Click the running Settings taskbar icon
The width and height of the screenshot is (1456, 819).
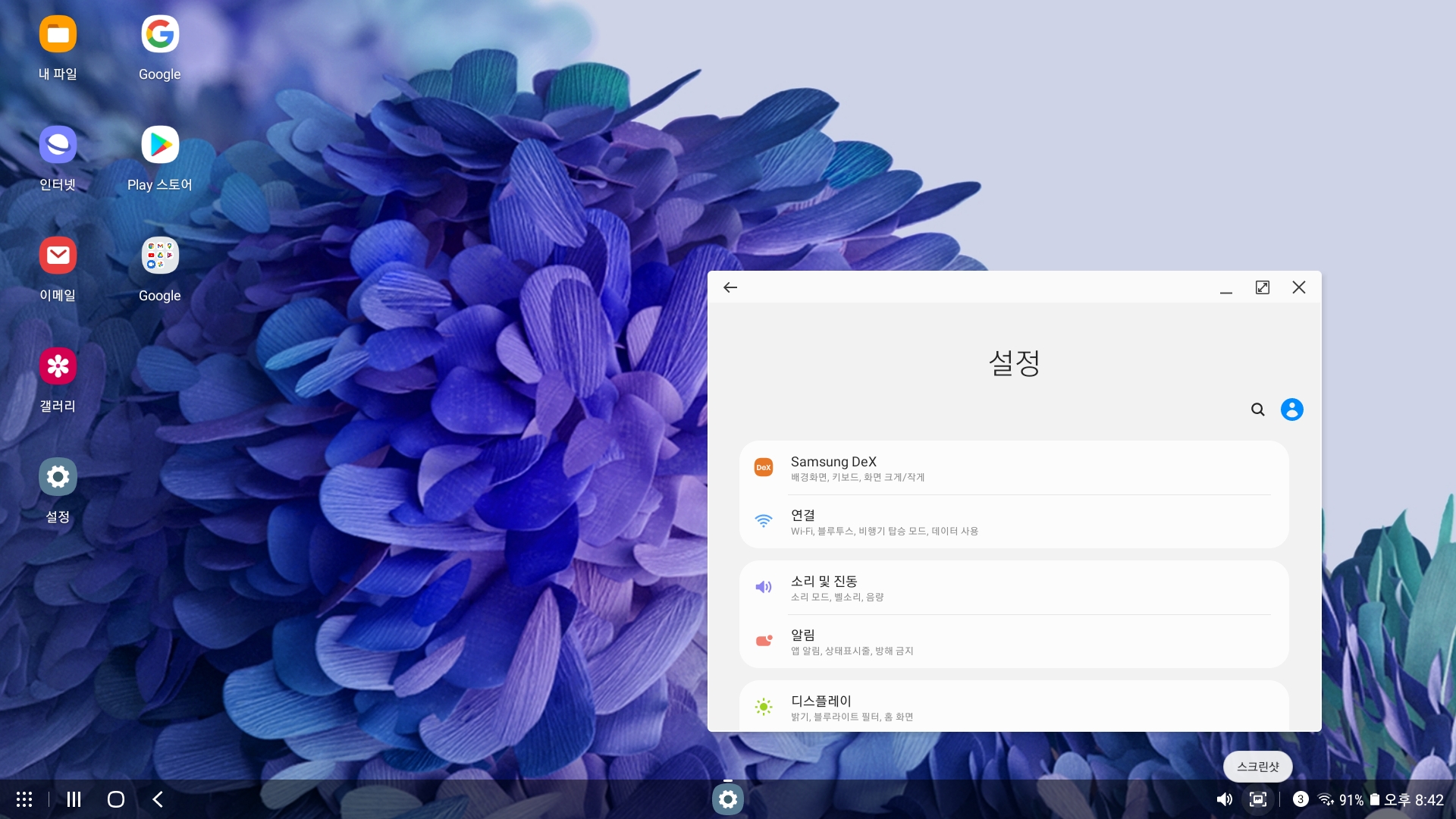pos(727,799)
